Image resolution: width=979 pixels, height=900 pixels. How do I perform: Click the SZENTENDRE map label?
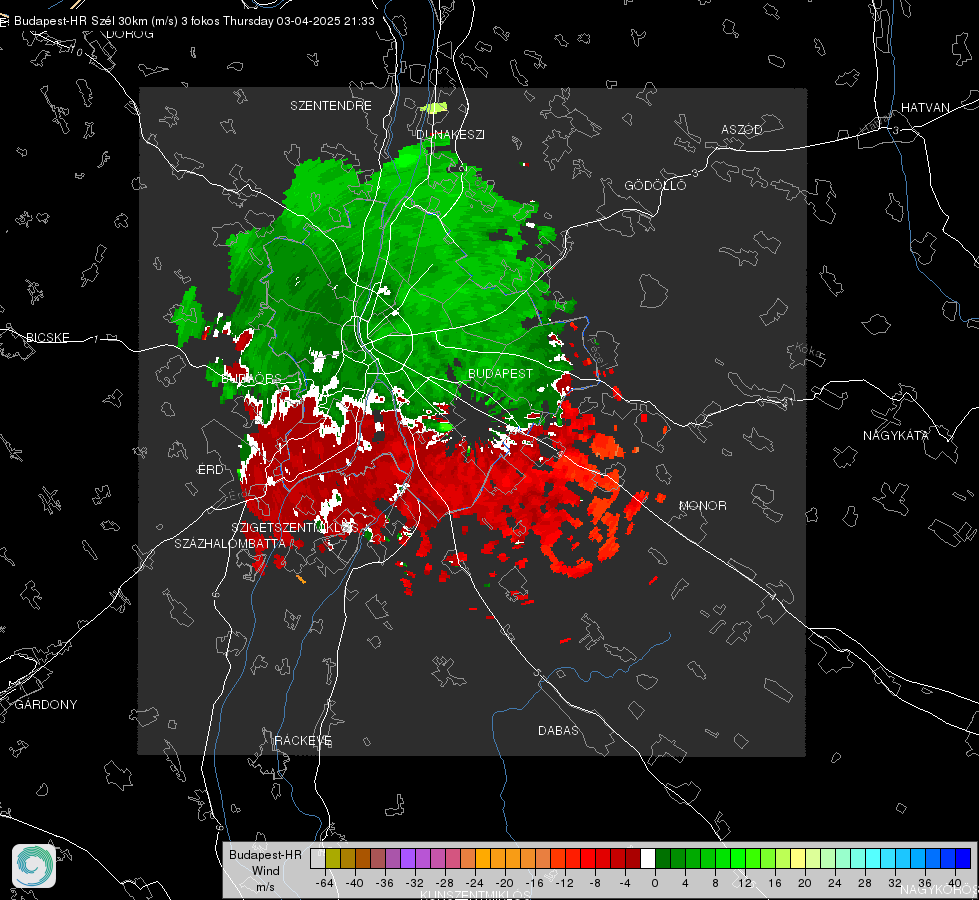coord(331,106)
